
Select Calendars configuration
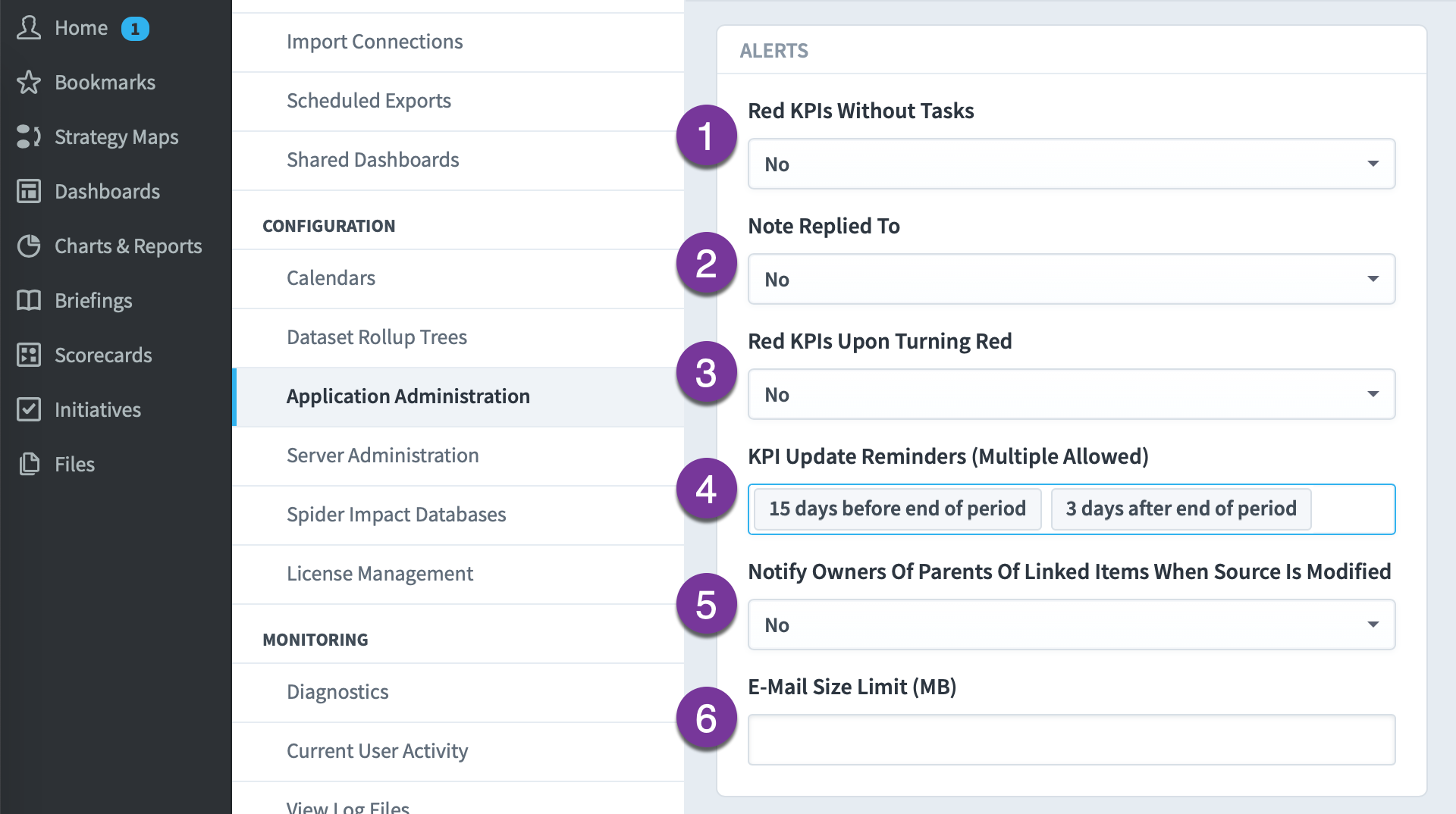click(x=458, y=279)
